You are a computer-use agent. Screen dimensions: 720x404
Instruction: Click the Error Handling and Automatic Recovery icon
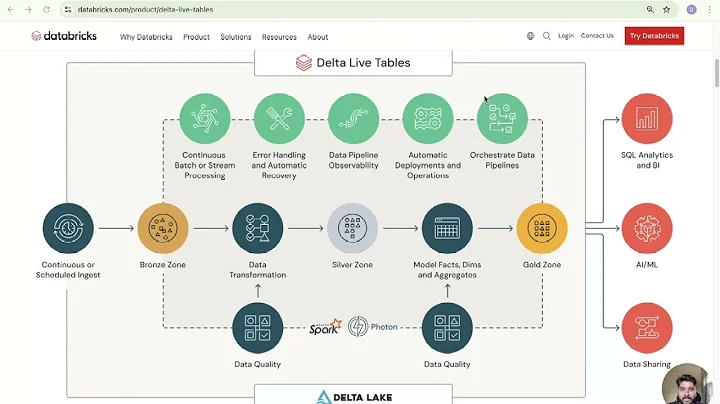[279, 119]
